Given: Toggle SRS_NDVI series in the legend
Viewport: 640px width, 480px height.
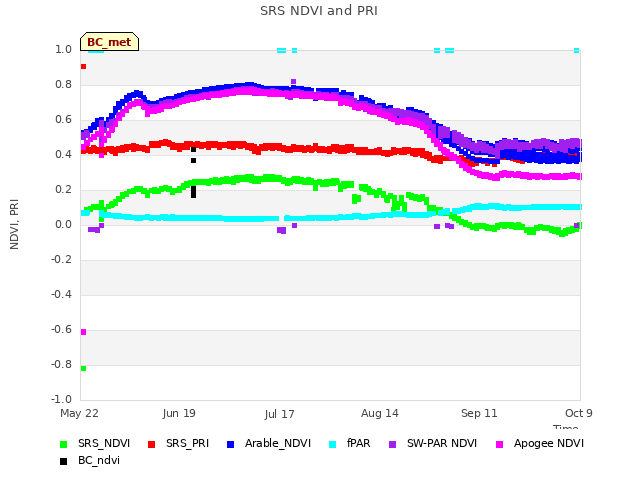Looking at the screenshot, I should pos(95,444).
